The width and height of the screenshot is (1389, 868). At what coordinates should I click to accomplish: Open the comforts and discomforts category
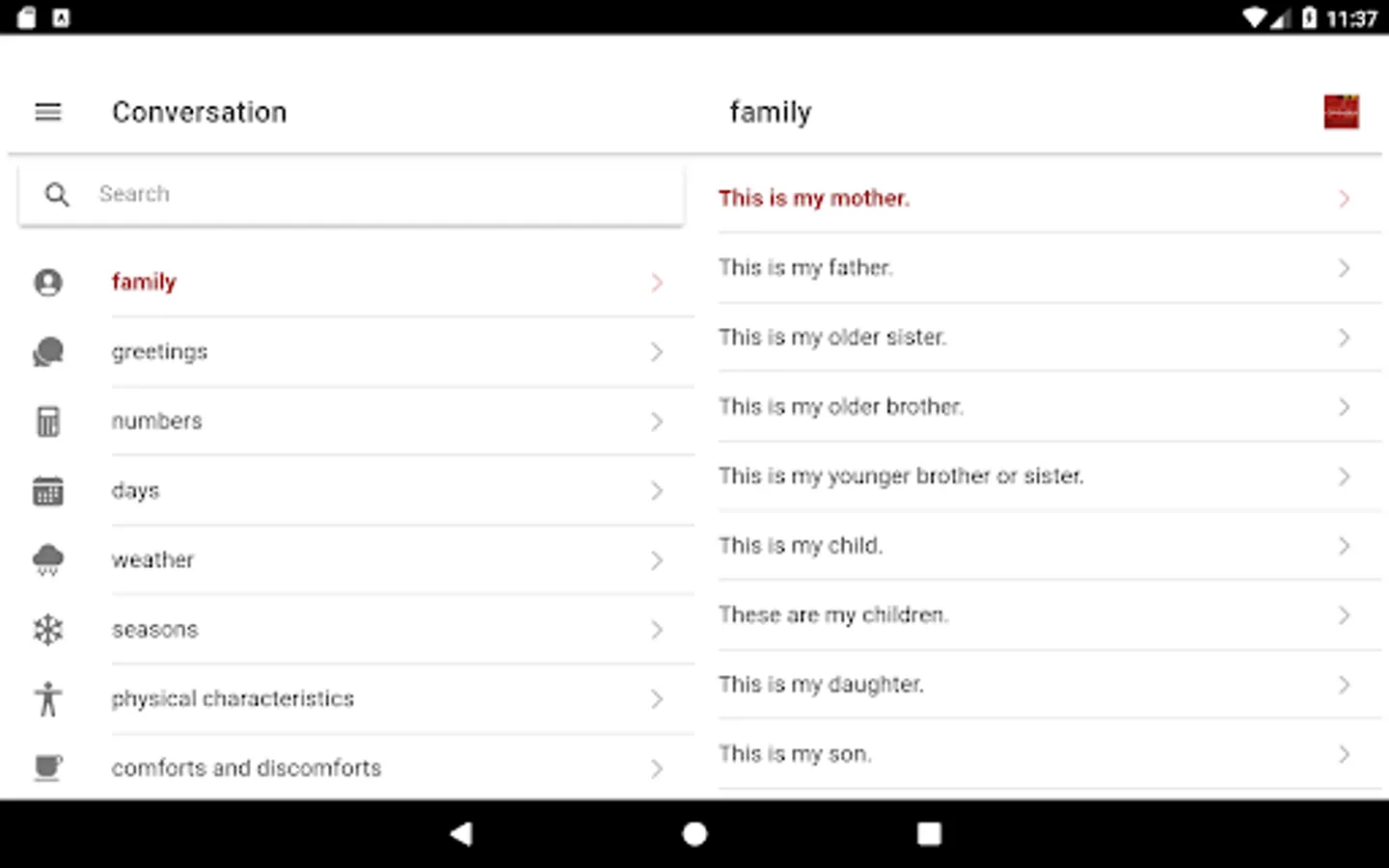click(247, 768)
